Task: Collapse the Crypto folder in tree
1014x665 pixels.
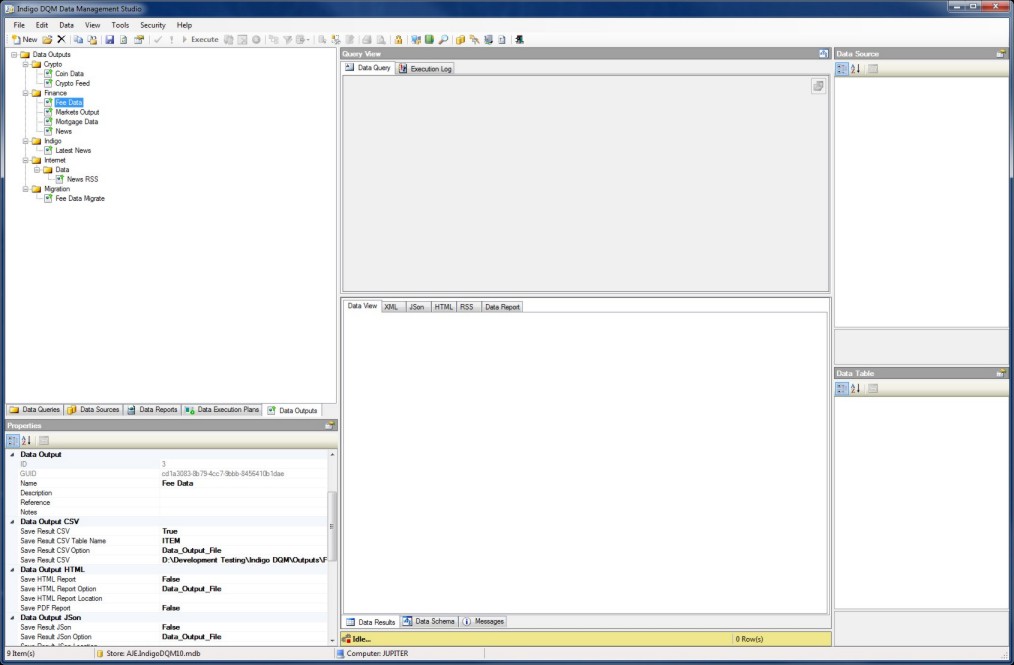Action: (25, 64)
